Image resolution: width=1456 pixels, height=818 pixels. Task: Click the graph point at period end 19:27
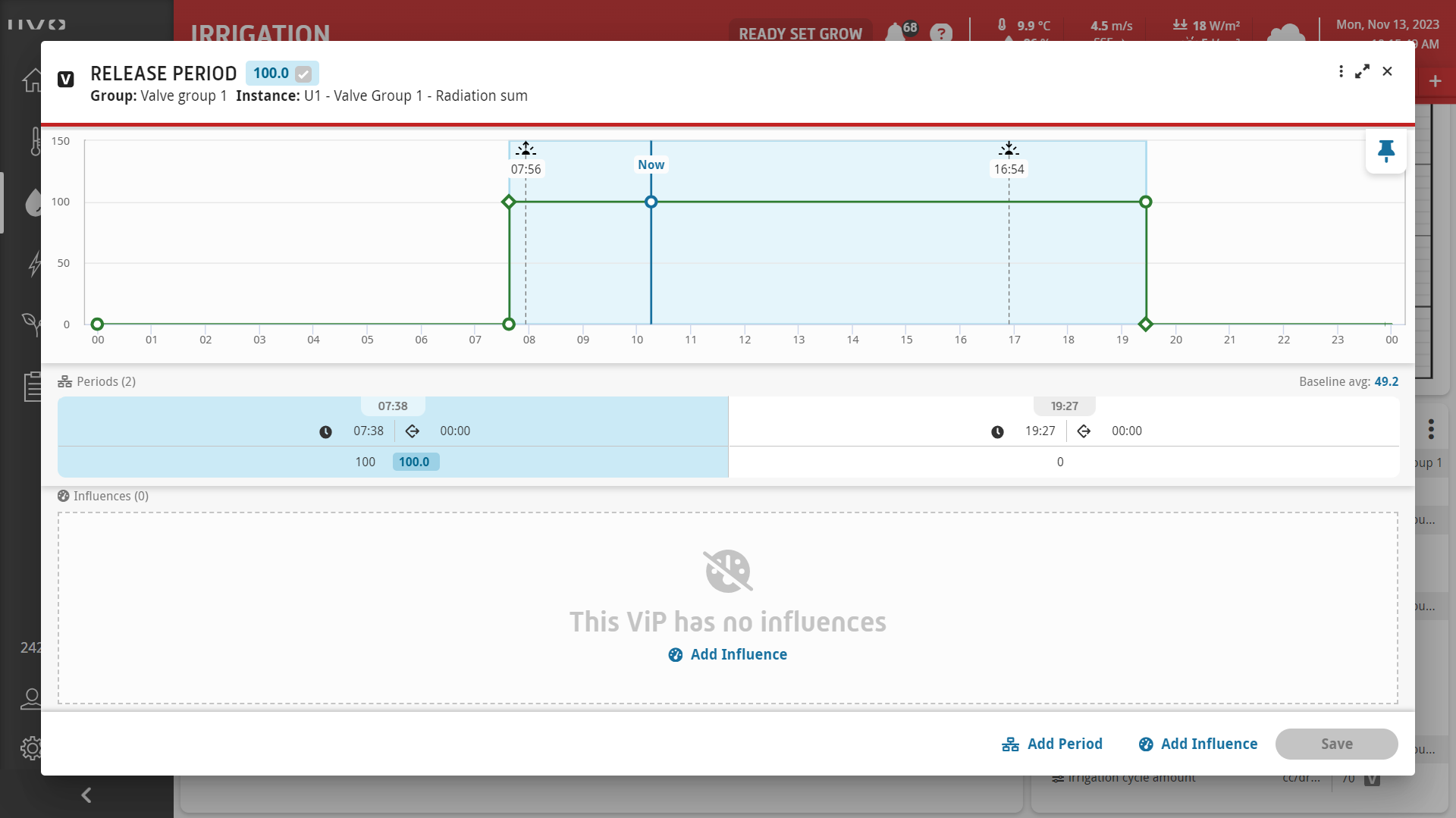coord(1146,324)
